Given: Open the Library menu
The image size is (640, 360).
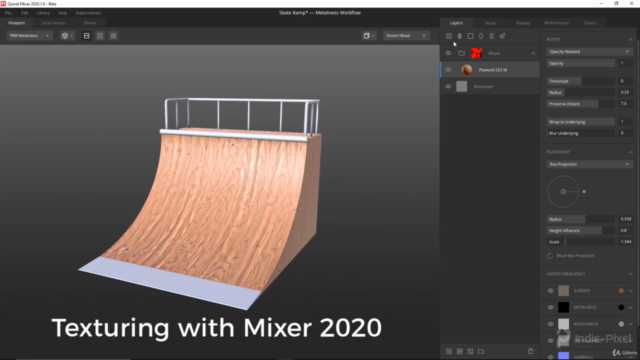Looking at the screenshot, I should [43, 13].
